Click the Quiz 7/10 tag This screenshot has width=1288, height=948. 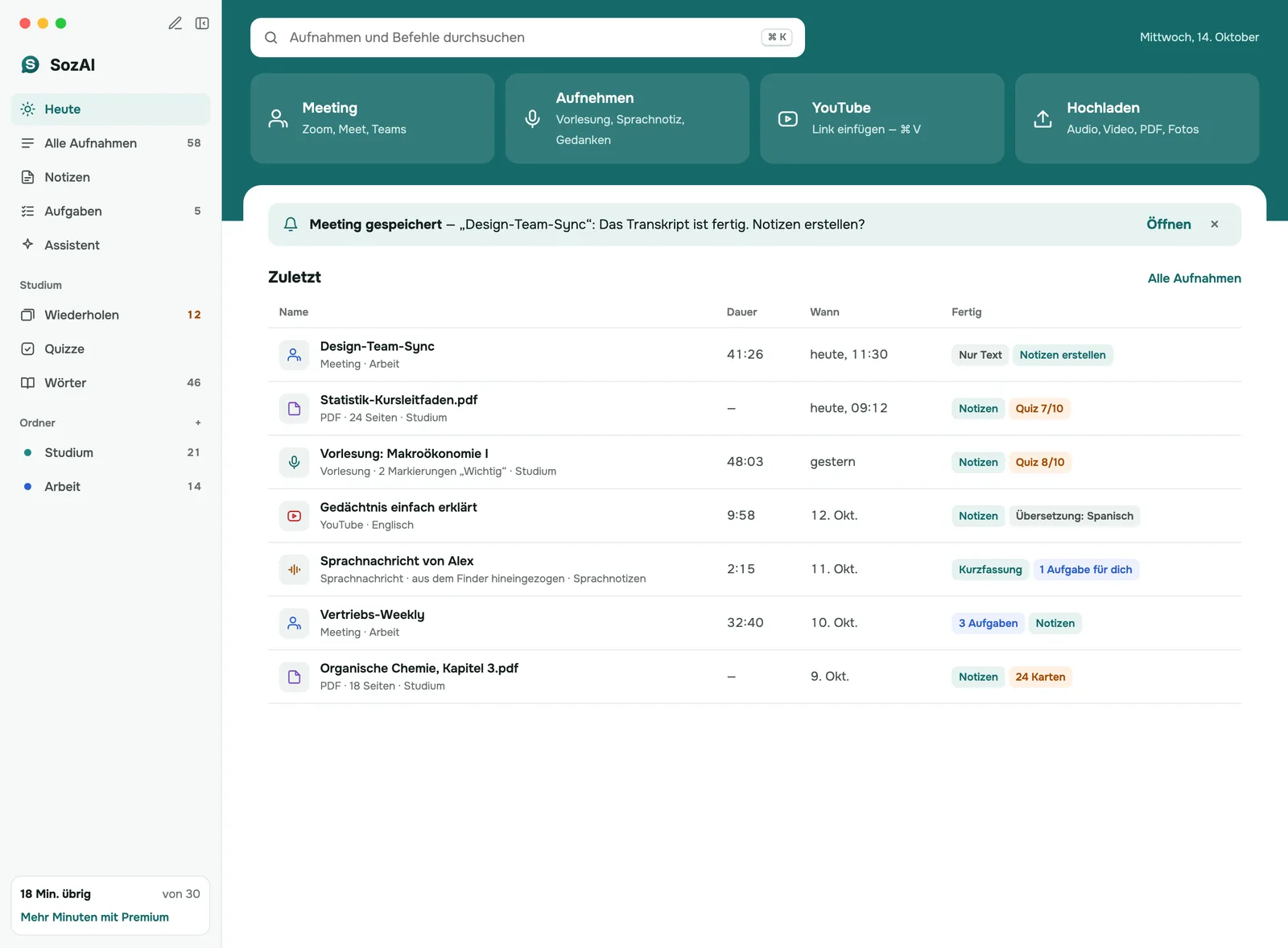coord(1039,409)
